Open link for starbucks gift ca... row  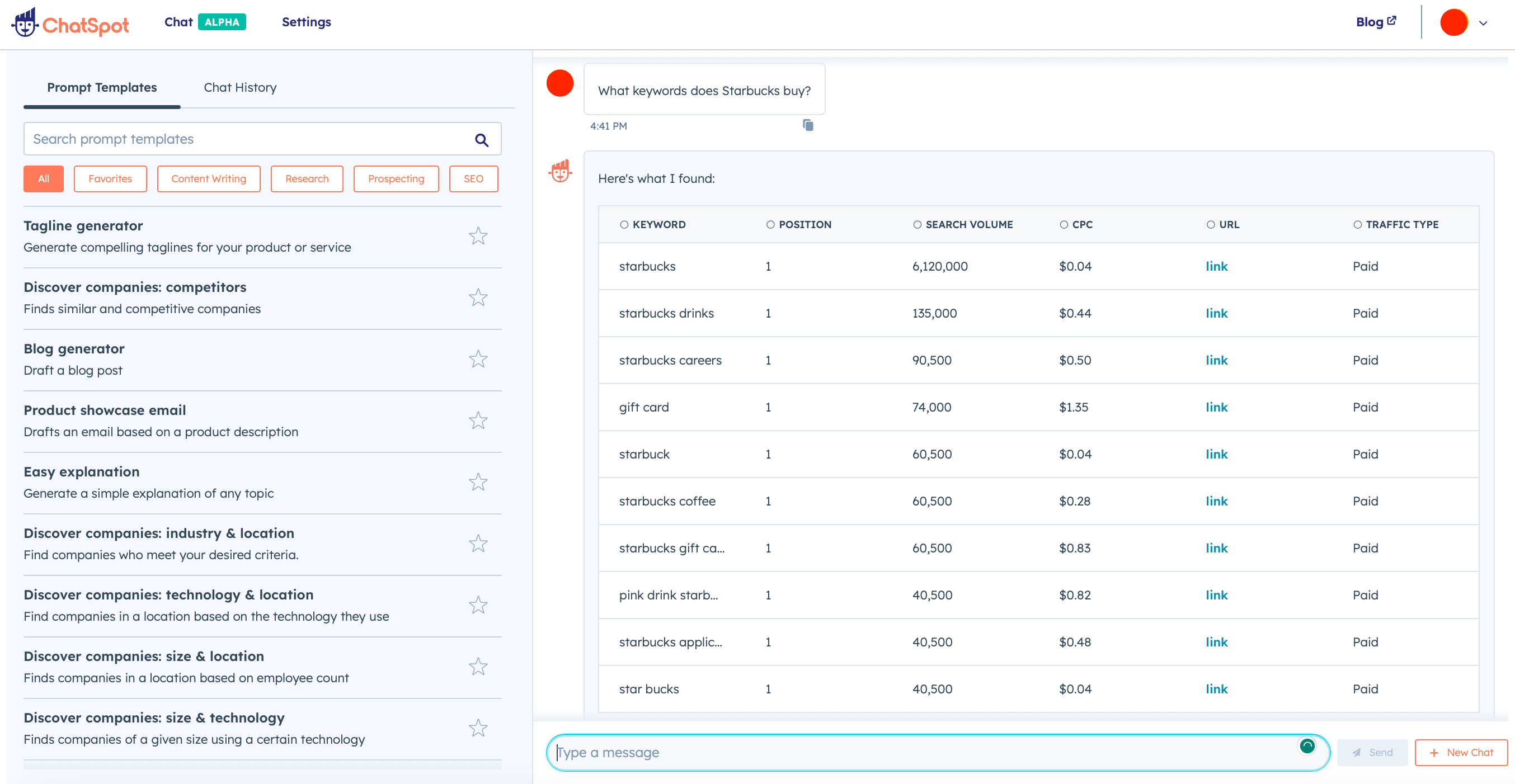pyautogui.click(x=1216, y=549)
